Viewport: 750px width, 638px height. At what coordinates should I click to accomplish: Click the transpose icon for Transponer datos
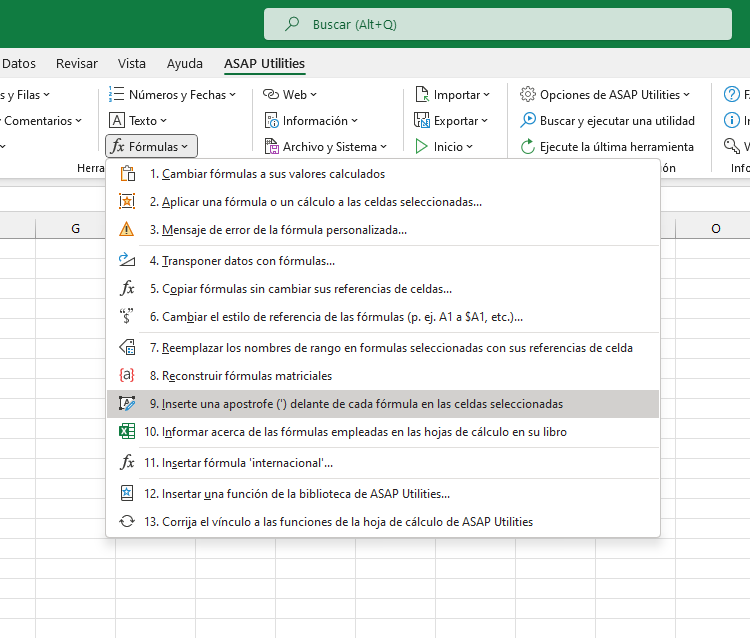point(127,260)
